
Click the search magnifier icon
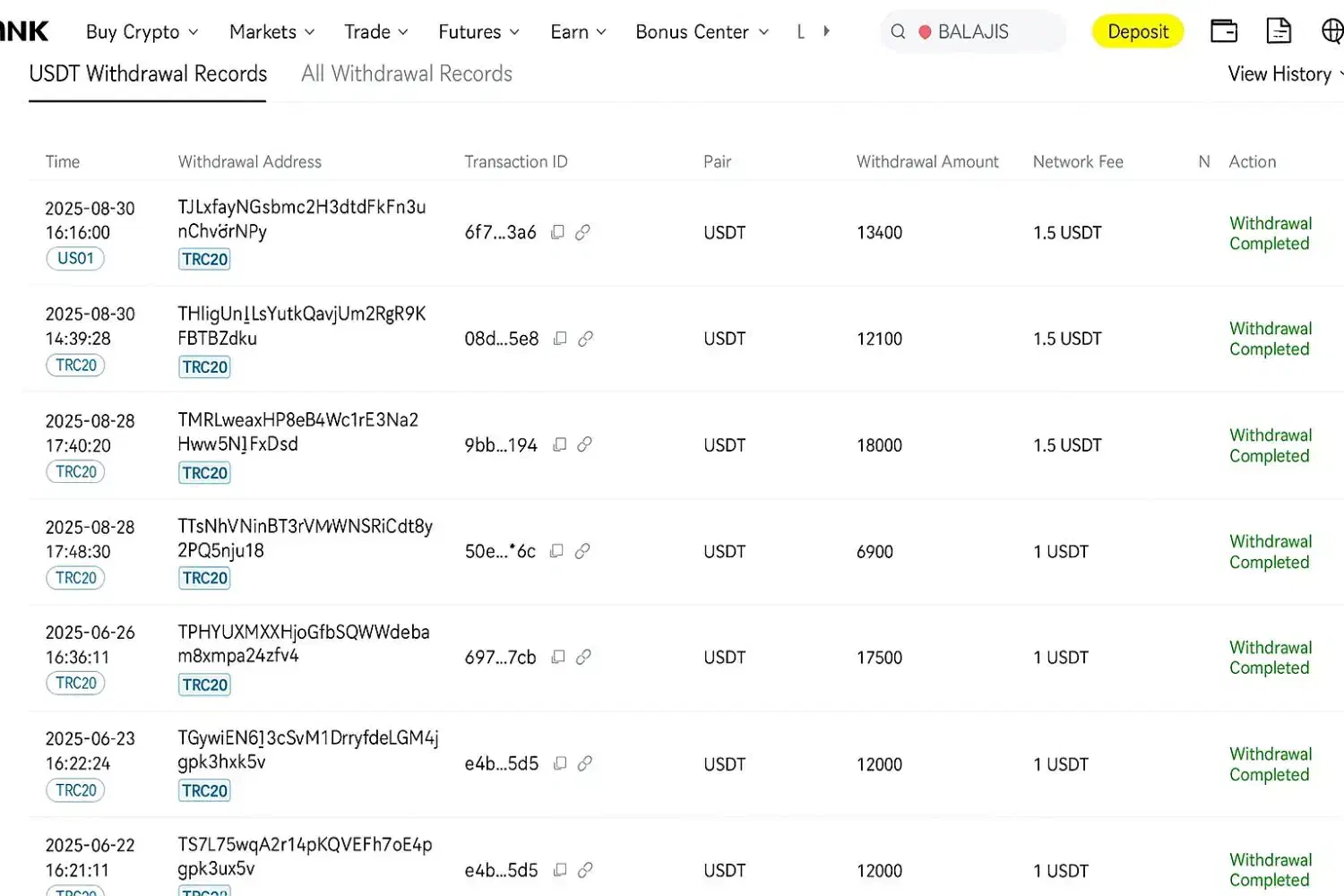[898, 32]
